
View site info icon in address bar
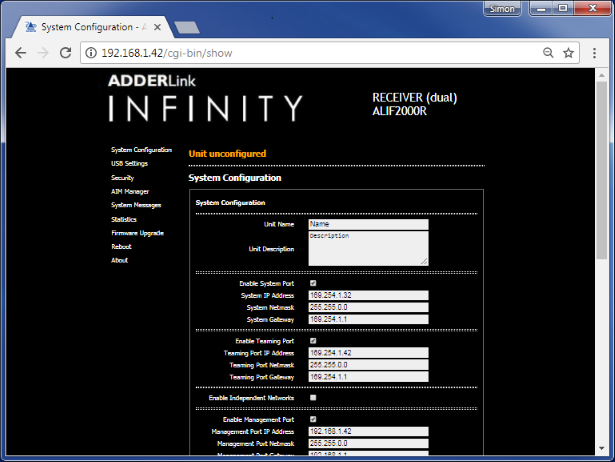(91, 53)
